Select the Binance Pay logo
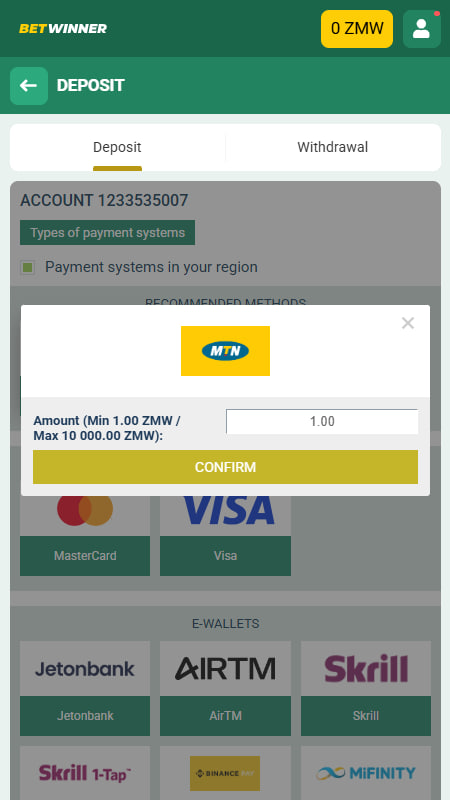The width and height of the screenshot is (450, 800). 225,773
